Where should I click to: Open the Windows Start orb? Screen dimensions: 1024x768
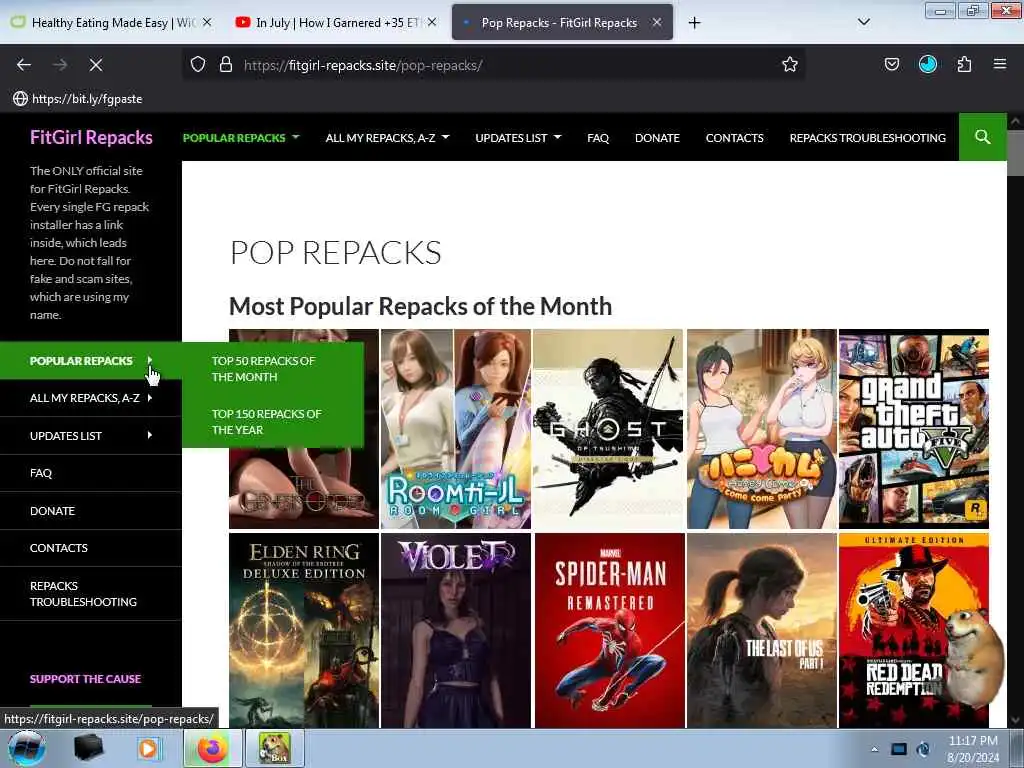(x=26, y=748)
